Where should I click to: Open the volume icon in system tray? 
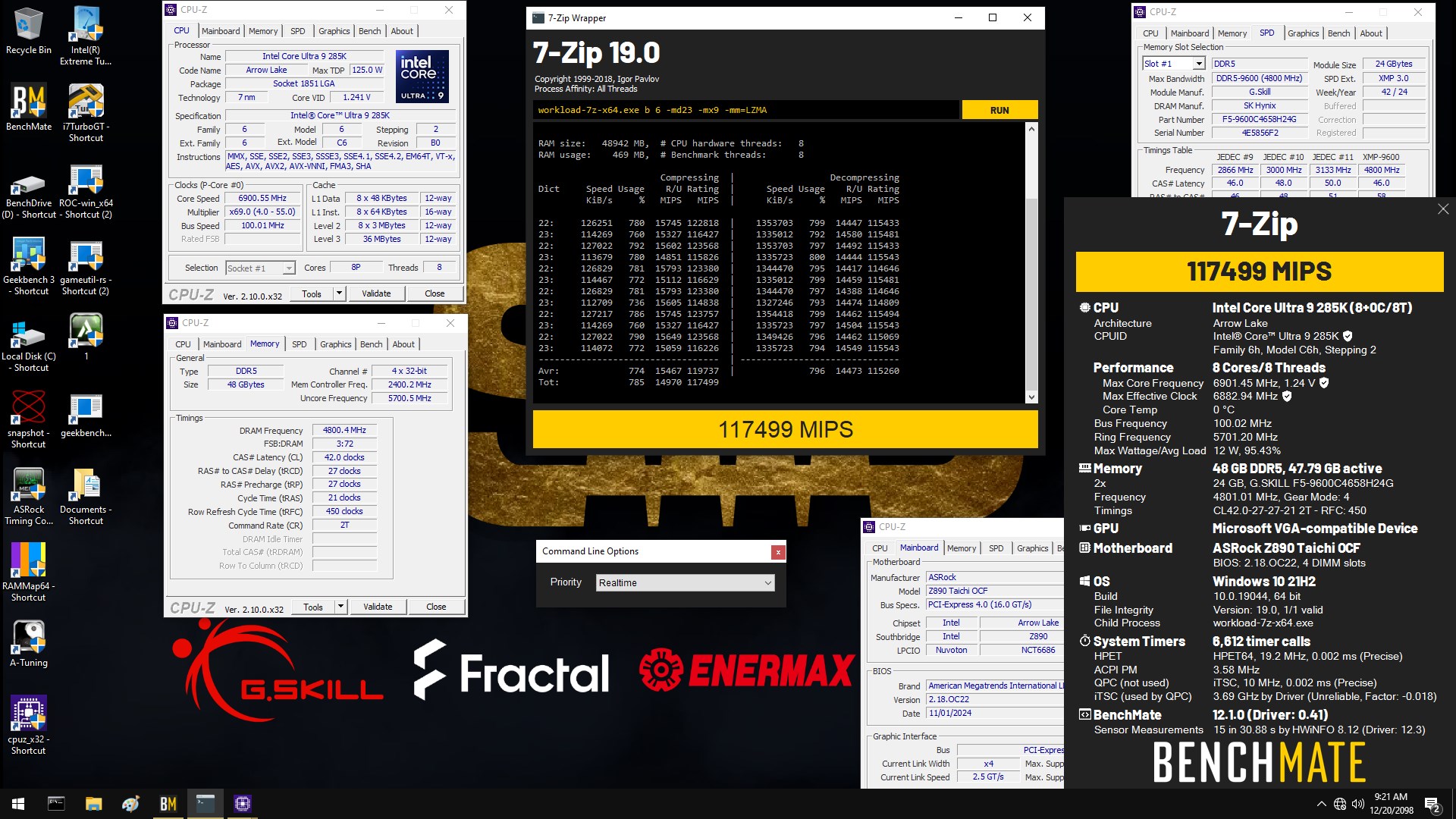click(1357, 804)
